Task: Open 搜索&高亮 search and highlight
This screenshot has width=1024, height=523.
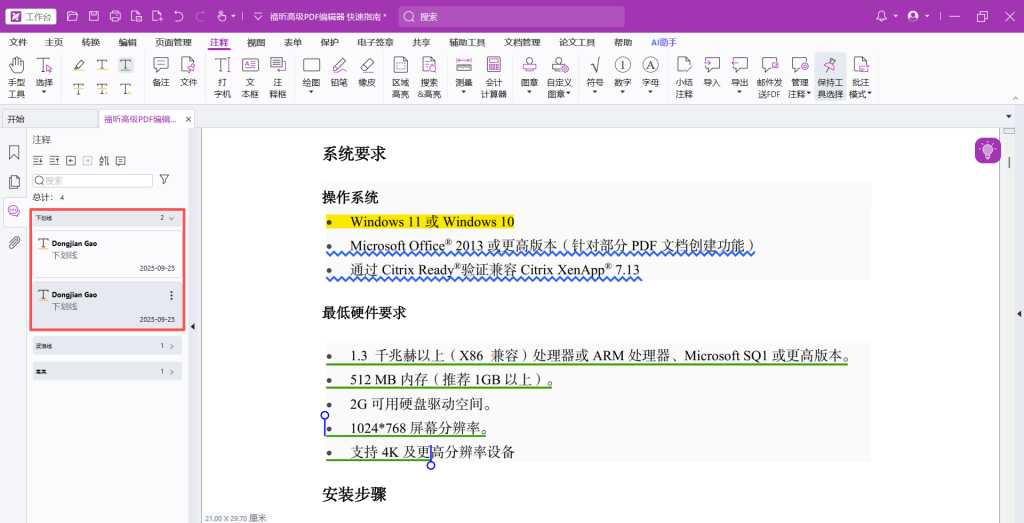Action: [x=429, y=76]
